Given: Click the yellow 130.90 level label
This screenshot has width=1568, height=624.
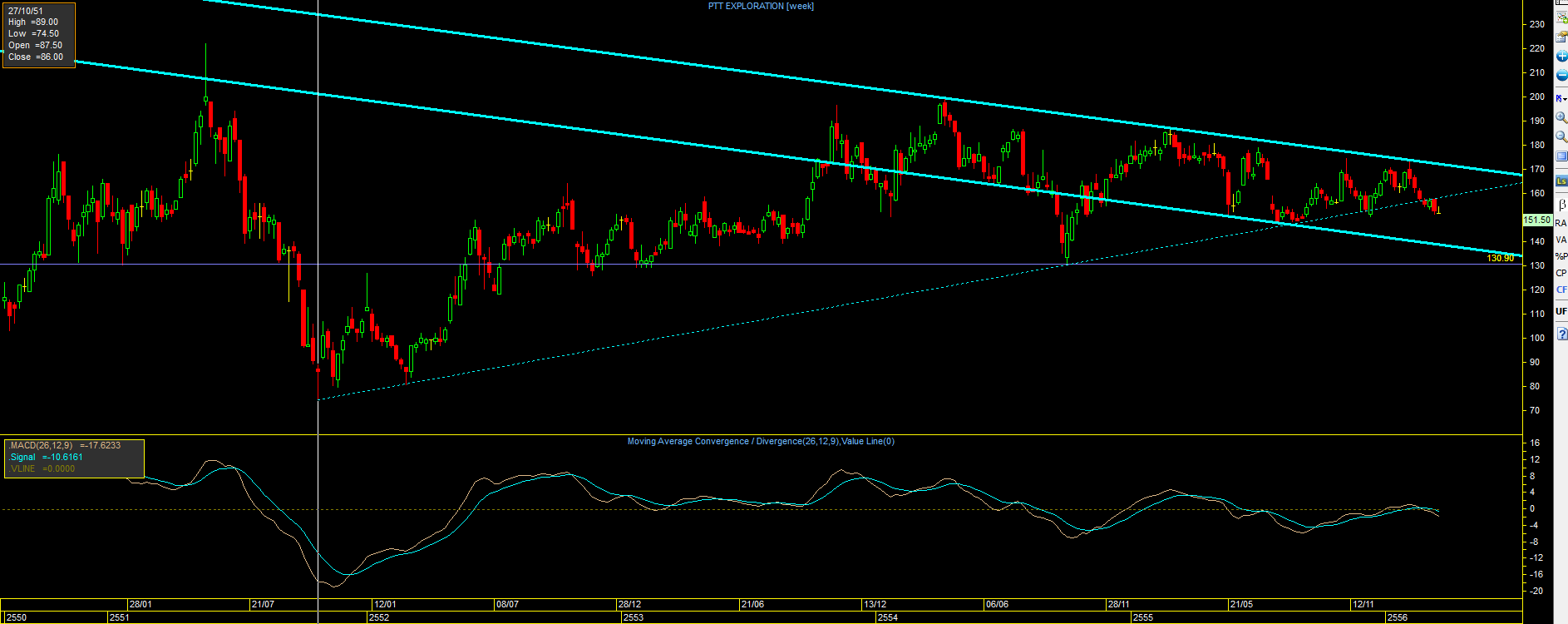Looking at the screenshot, I should 1500,259.
